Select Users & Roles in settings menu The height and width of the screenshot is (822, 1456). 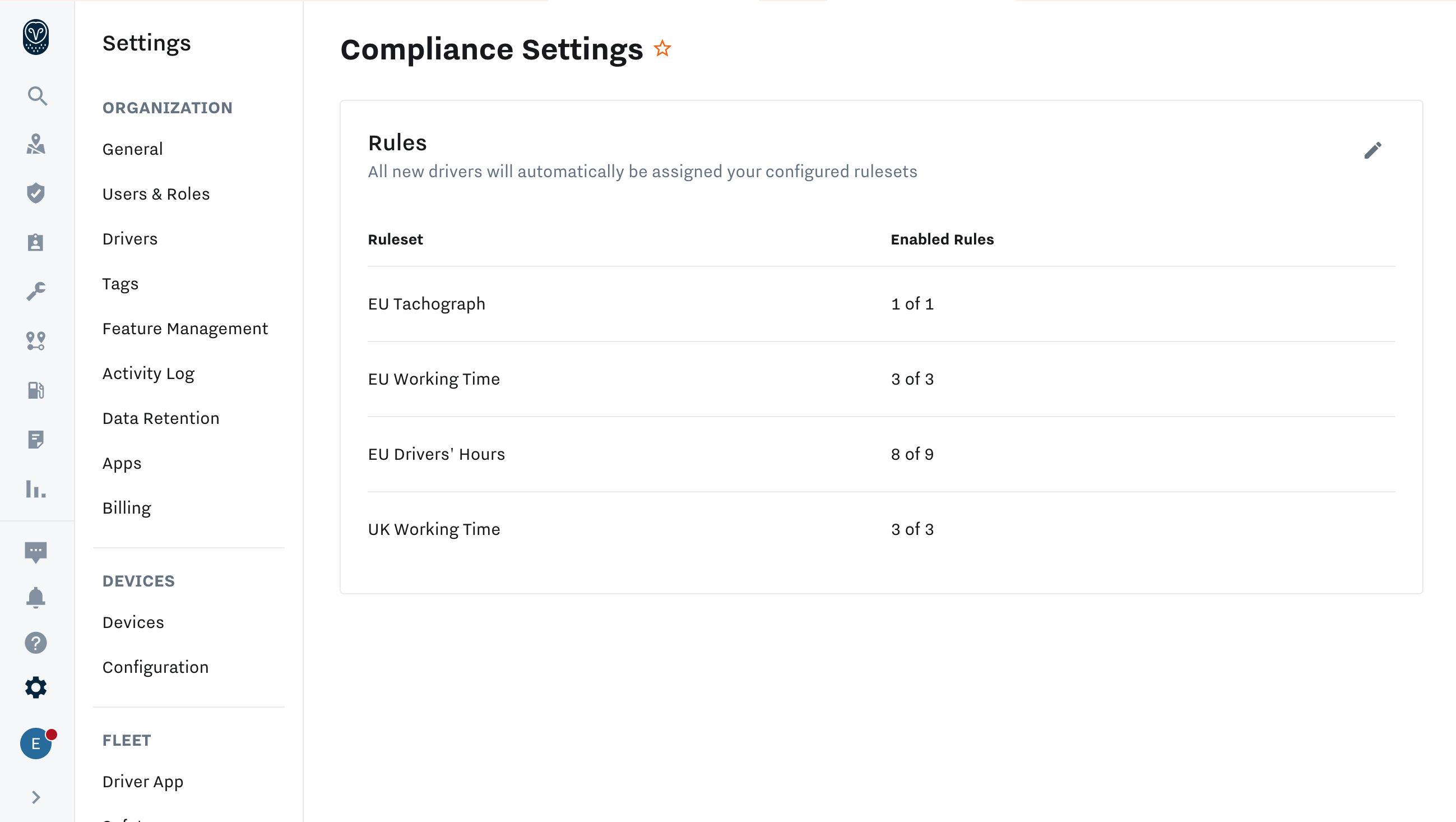pos(156,194)
